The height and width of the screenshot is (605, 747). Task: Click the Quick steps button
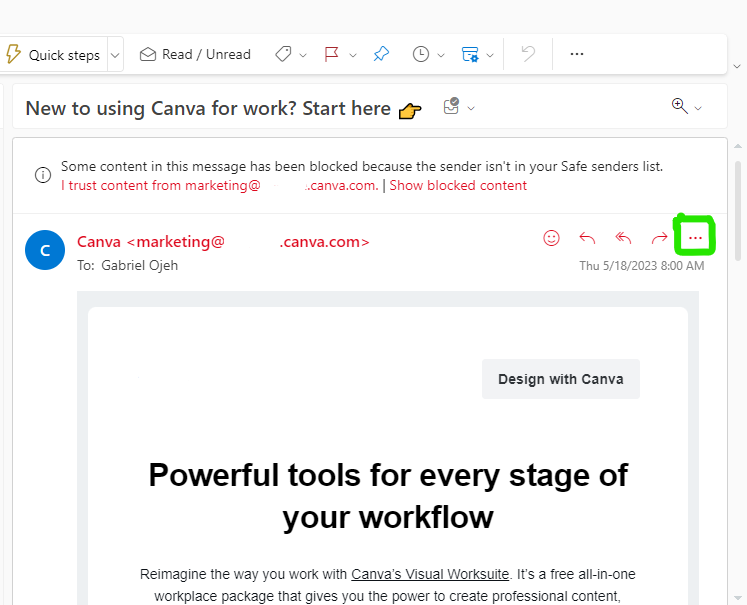[53, 55]
